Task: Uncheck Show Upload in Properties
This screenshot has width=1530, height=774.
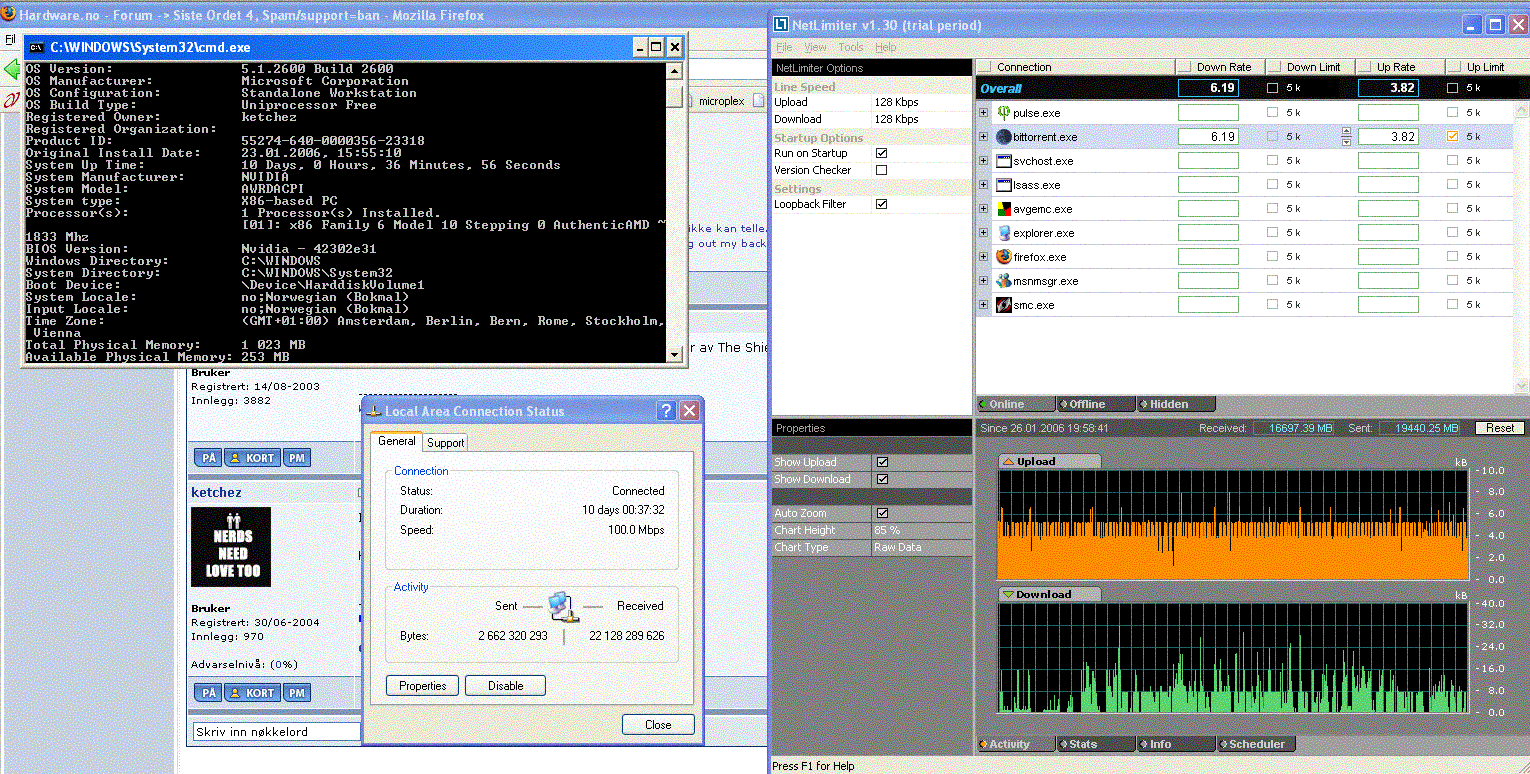Action: click(882, 462)
